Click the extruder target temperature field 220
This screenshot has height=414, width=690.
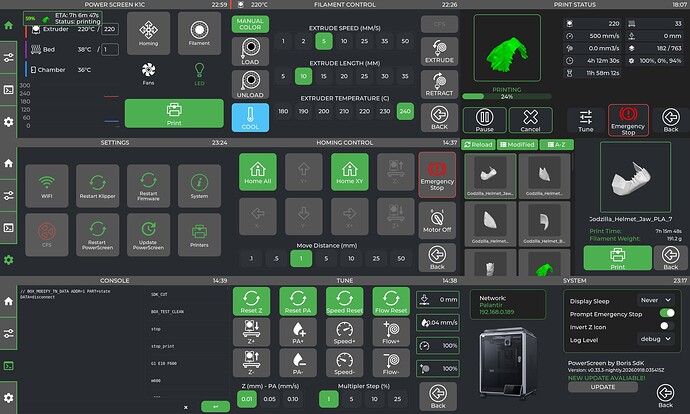(x=110, y=29)
